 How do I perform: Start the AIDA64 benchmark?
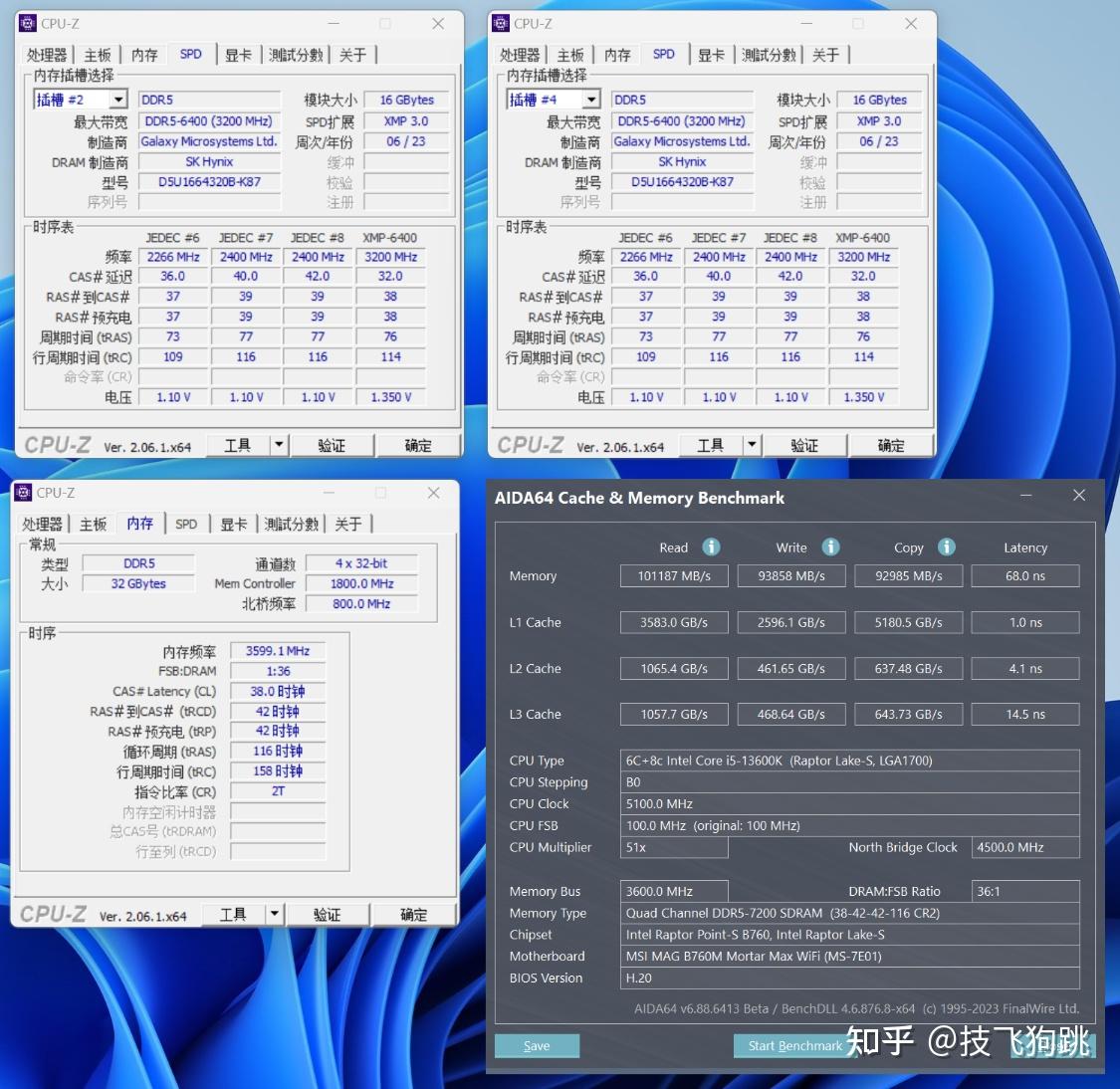(795, 1045)
